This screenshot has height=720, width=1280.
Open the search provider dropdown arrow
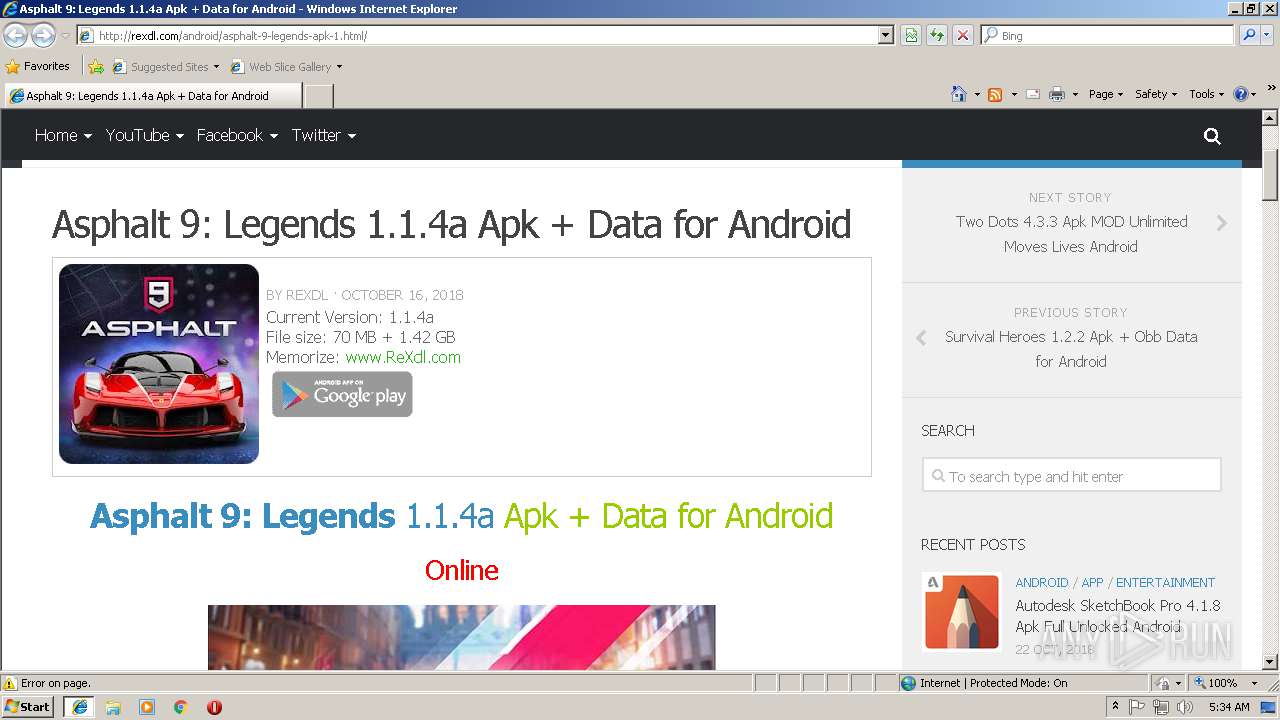1267,36
